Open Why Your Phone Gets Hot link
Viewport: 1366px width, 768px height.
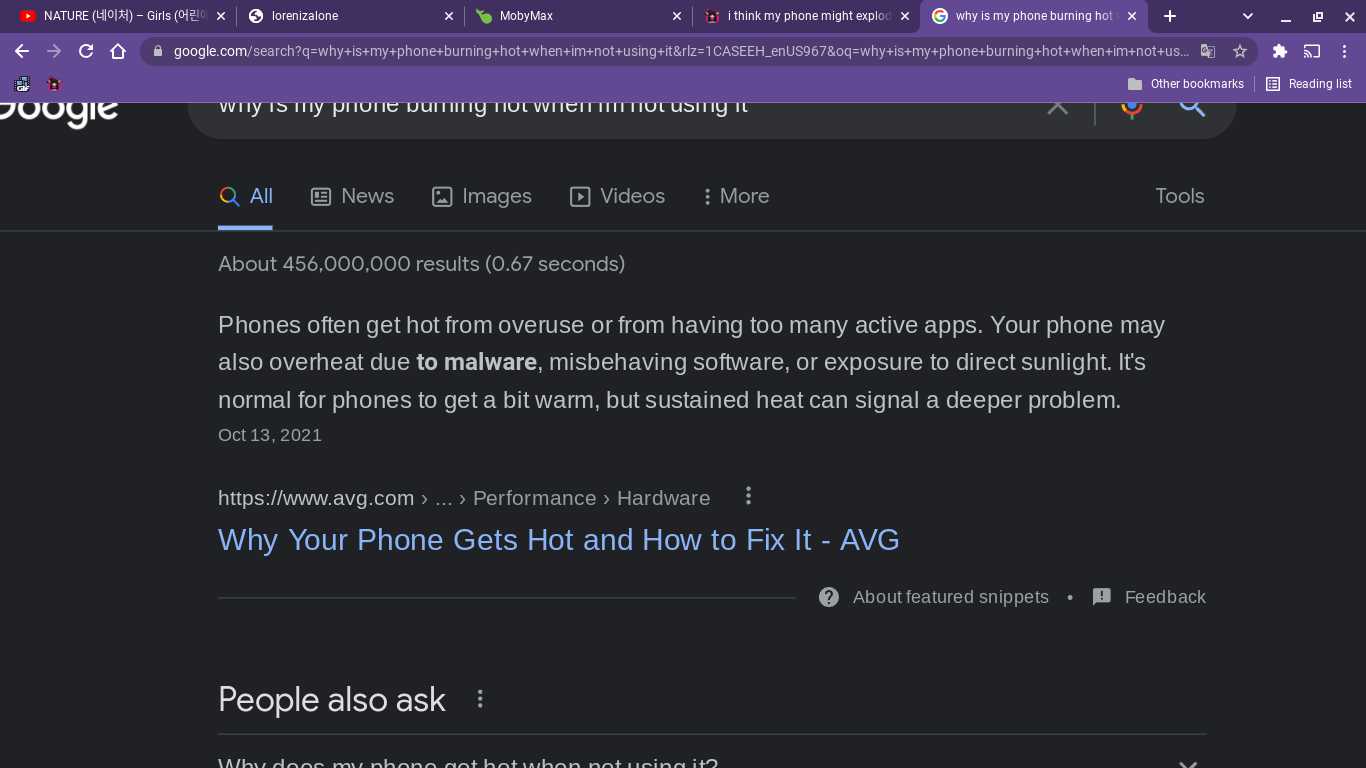[x=559, y=540]
